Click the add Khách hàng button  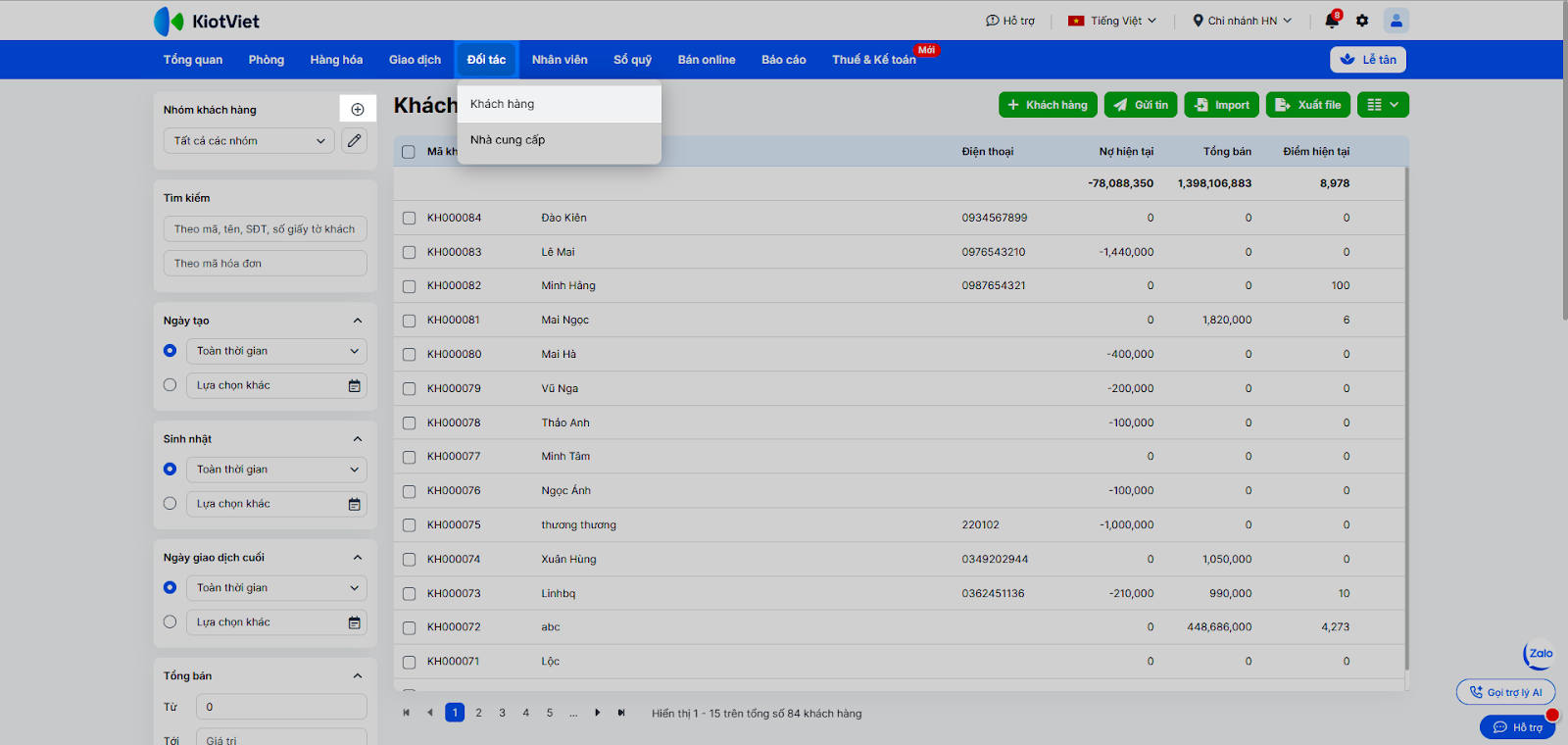pos(1048,105)
